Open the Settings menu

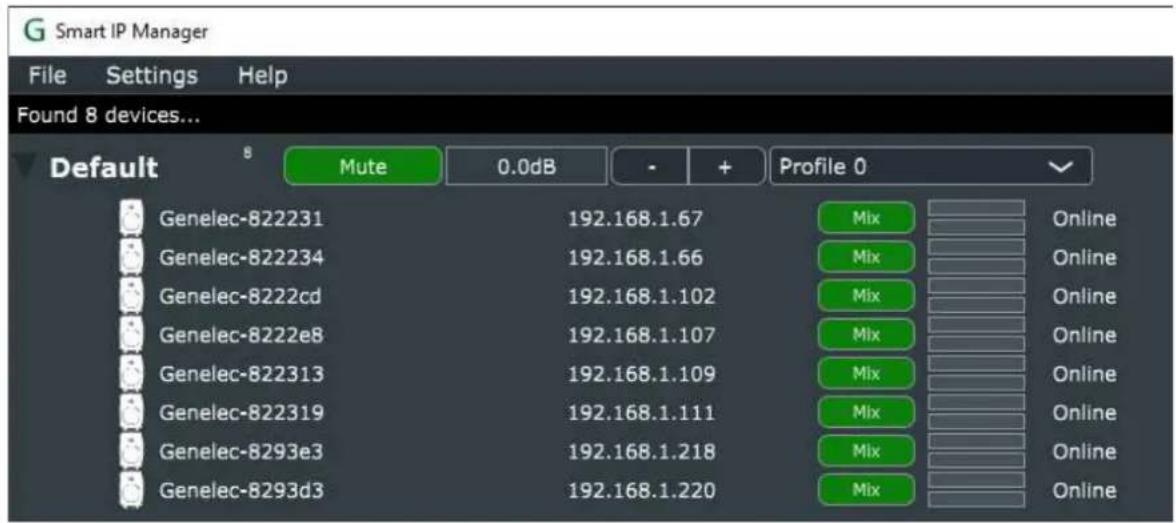point(152,76)
